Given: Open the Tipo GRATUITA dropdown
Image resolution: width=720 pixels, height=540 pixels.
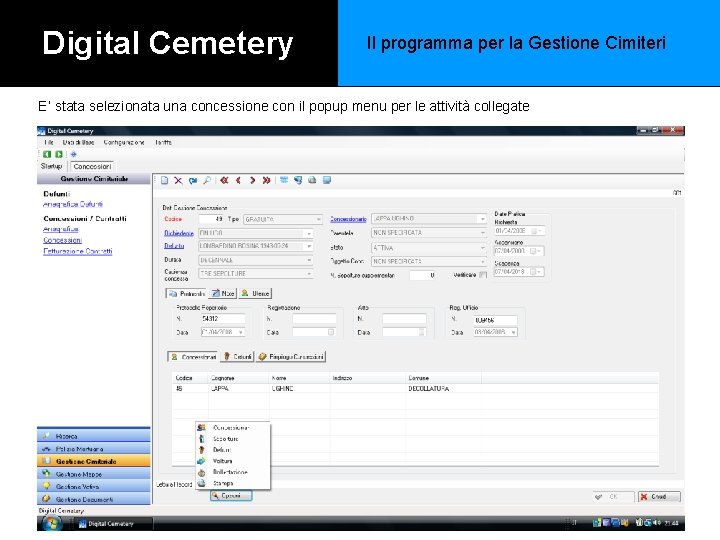Looking at the screenshot, I should pos(318,219).
